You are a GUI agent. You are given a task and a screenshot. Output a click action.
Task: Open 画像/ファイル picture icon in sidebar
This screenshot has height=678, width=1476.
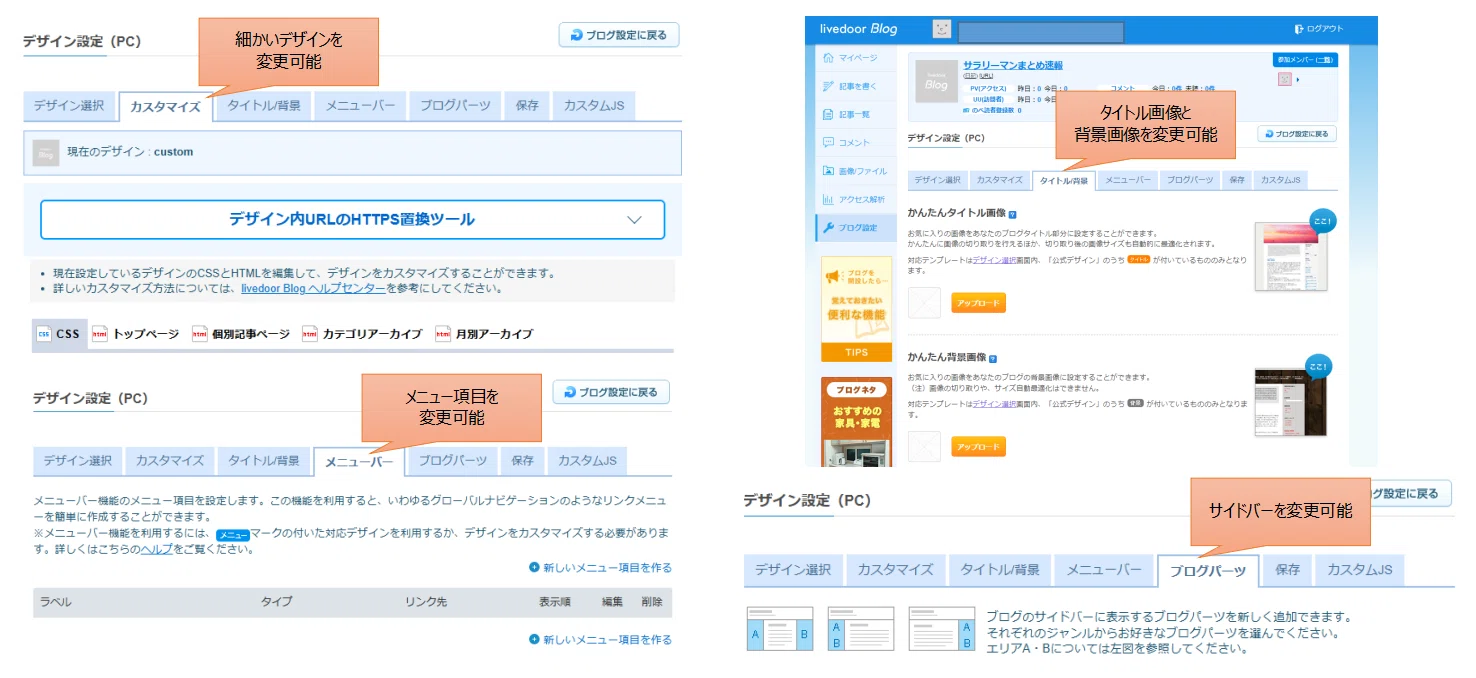click(828, 171)
